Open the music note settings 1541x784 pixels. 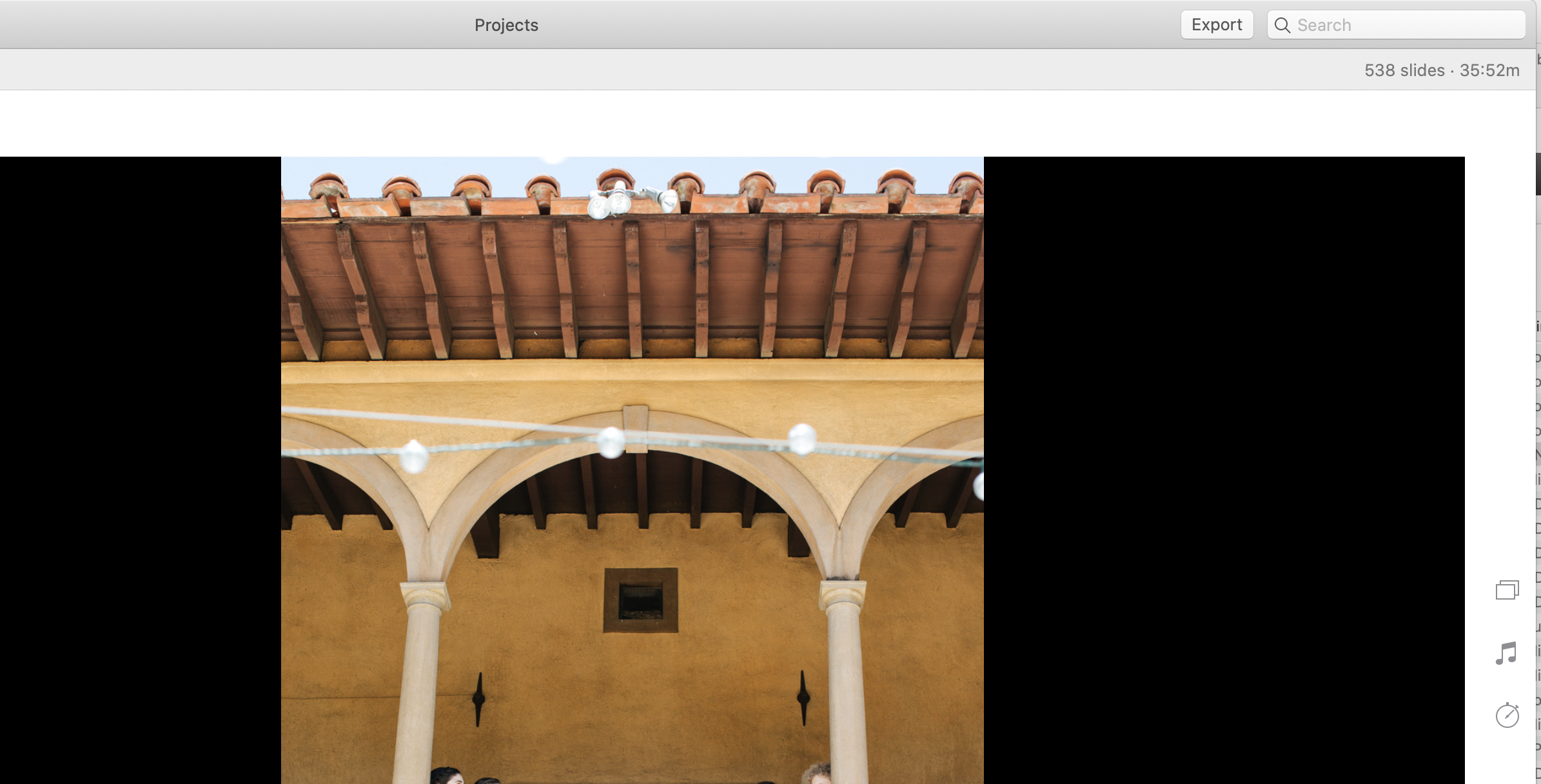[1506, 653]
